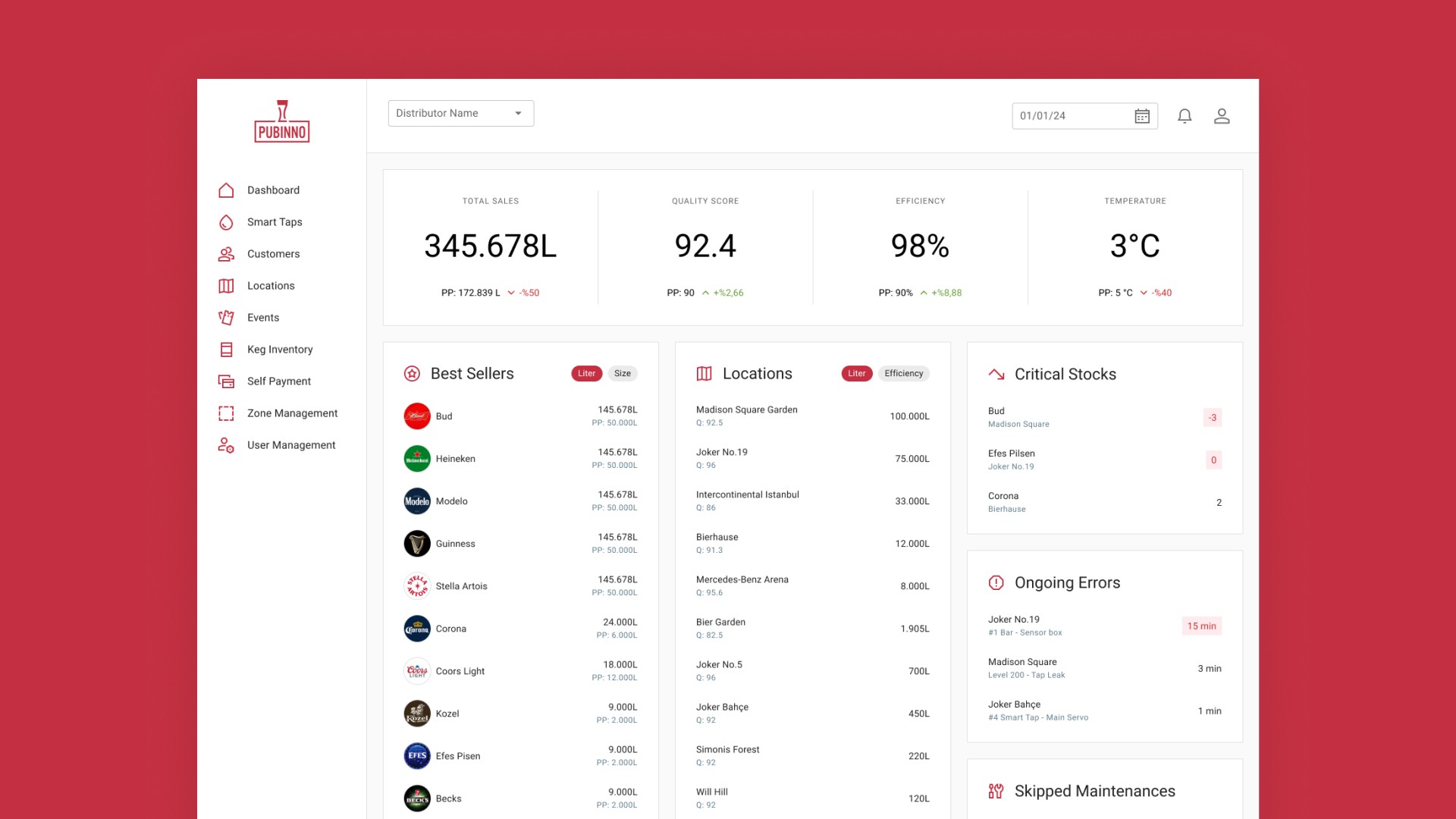Viewport: 1456px width, 819px height.
Task: Open the user profile icon
Action: point(1222,116)
